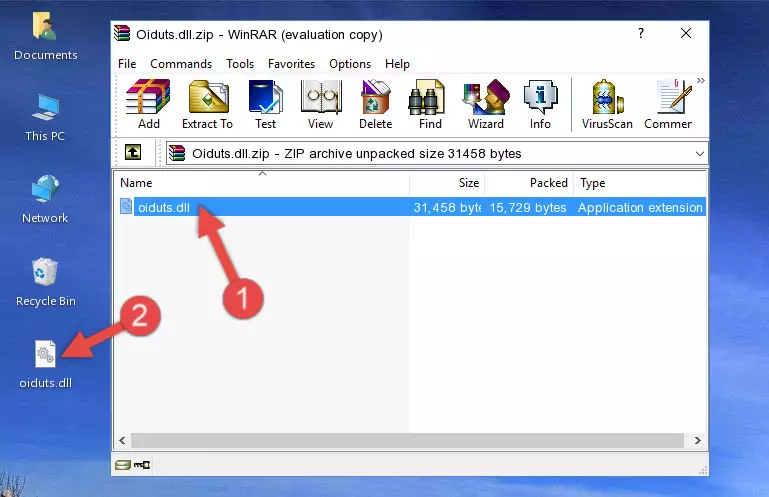
Task: Click the Extract To toolbar icon
Action: 207,105
